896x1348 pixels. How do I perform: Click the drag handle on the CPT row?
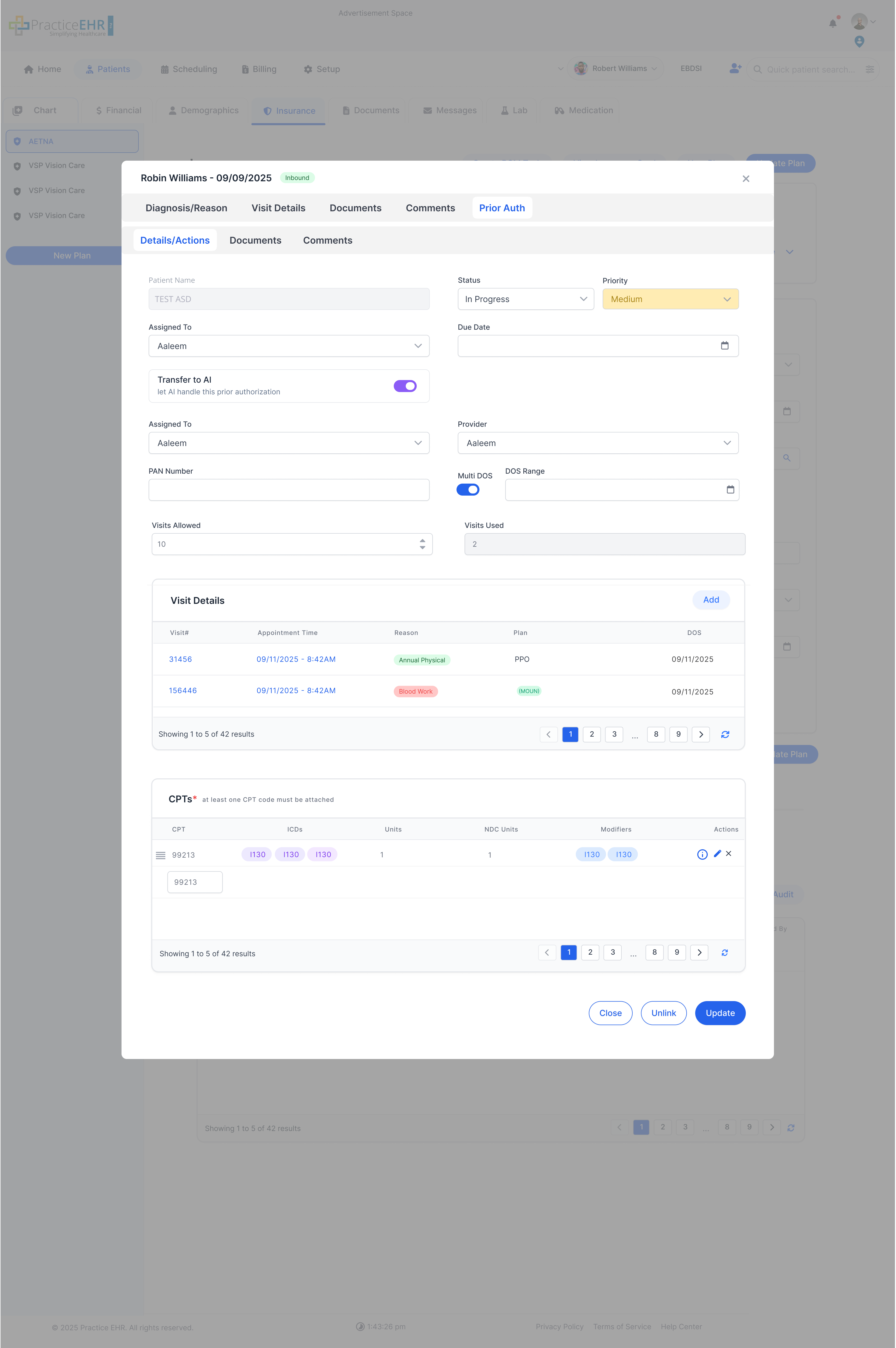click(x=160, y=855)
